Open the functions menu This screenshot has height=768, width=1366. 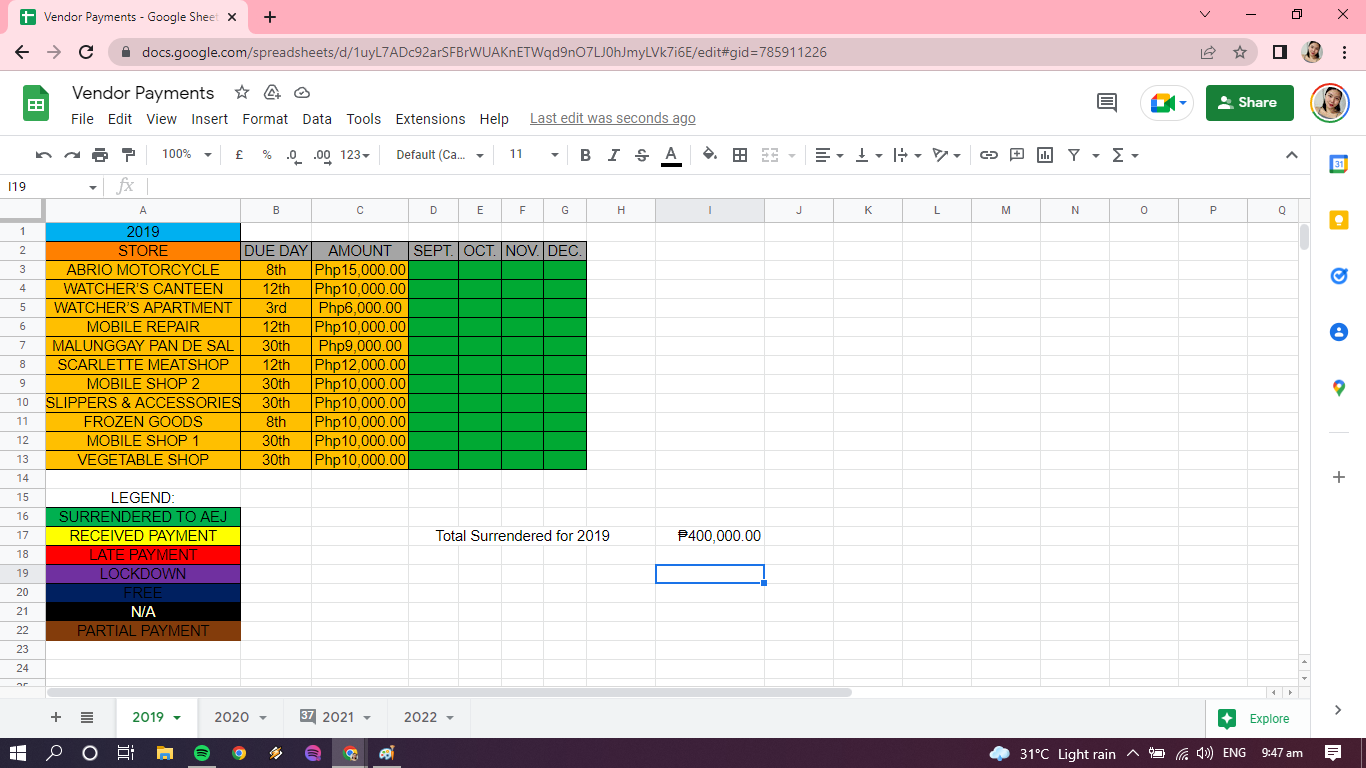pyautogui.click(x=1125, y=155)
